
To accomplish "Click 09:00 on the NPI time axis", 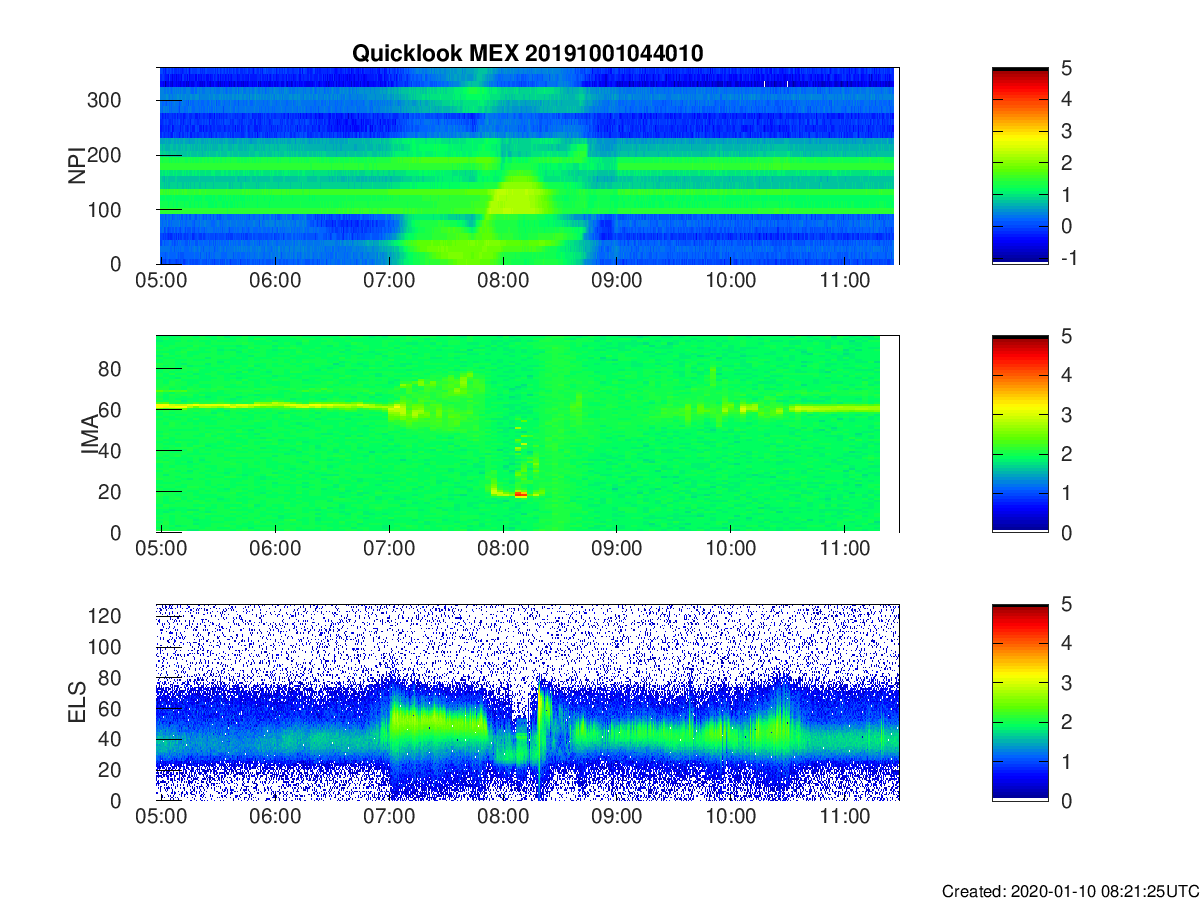I will 617,282.
